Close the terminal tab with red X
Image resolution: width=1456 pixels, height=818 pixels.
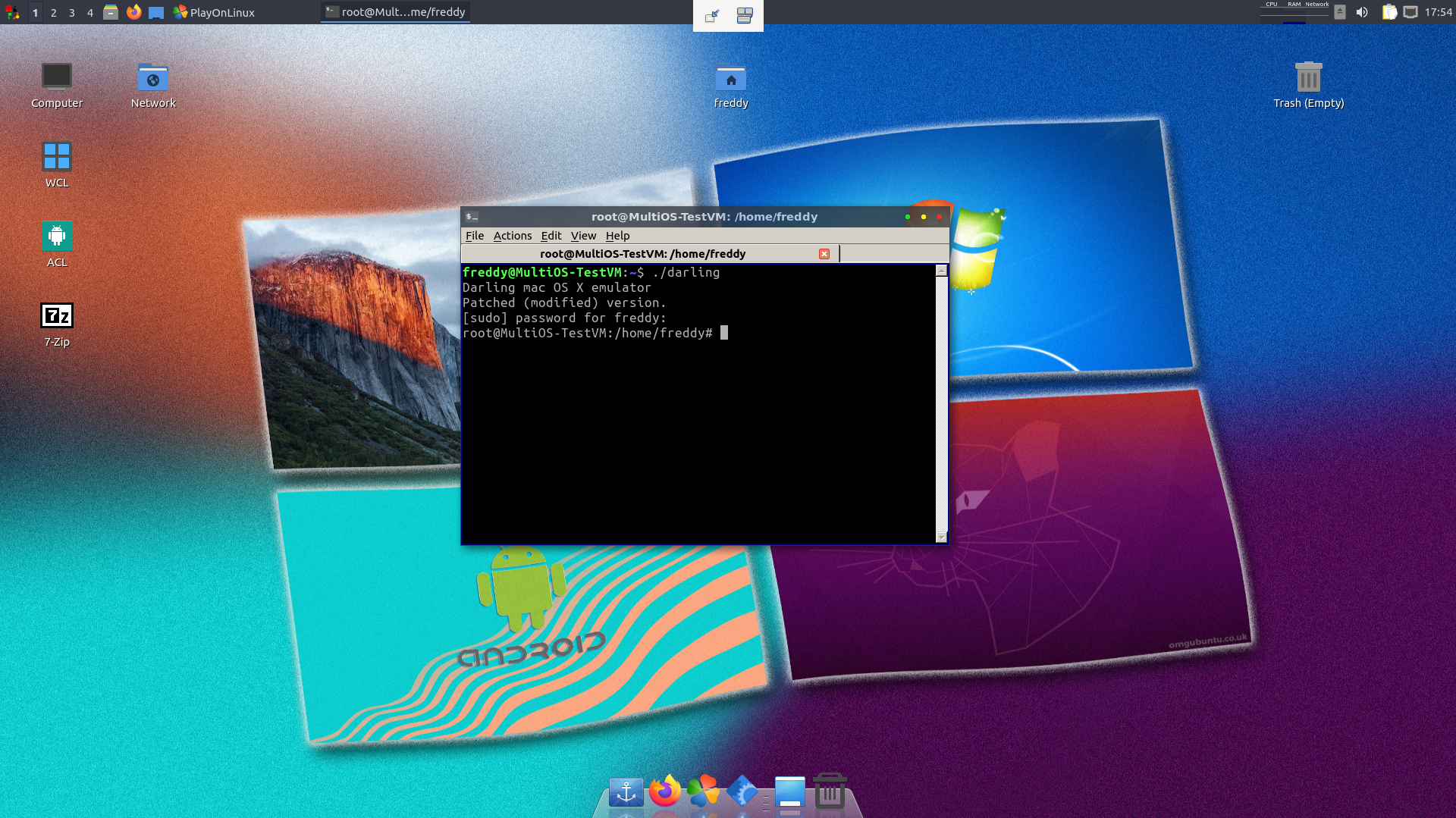point(824,254)
